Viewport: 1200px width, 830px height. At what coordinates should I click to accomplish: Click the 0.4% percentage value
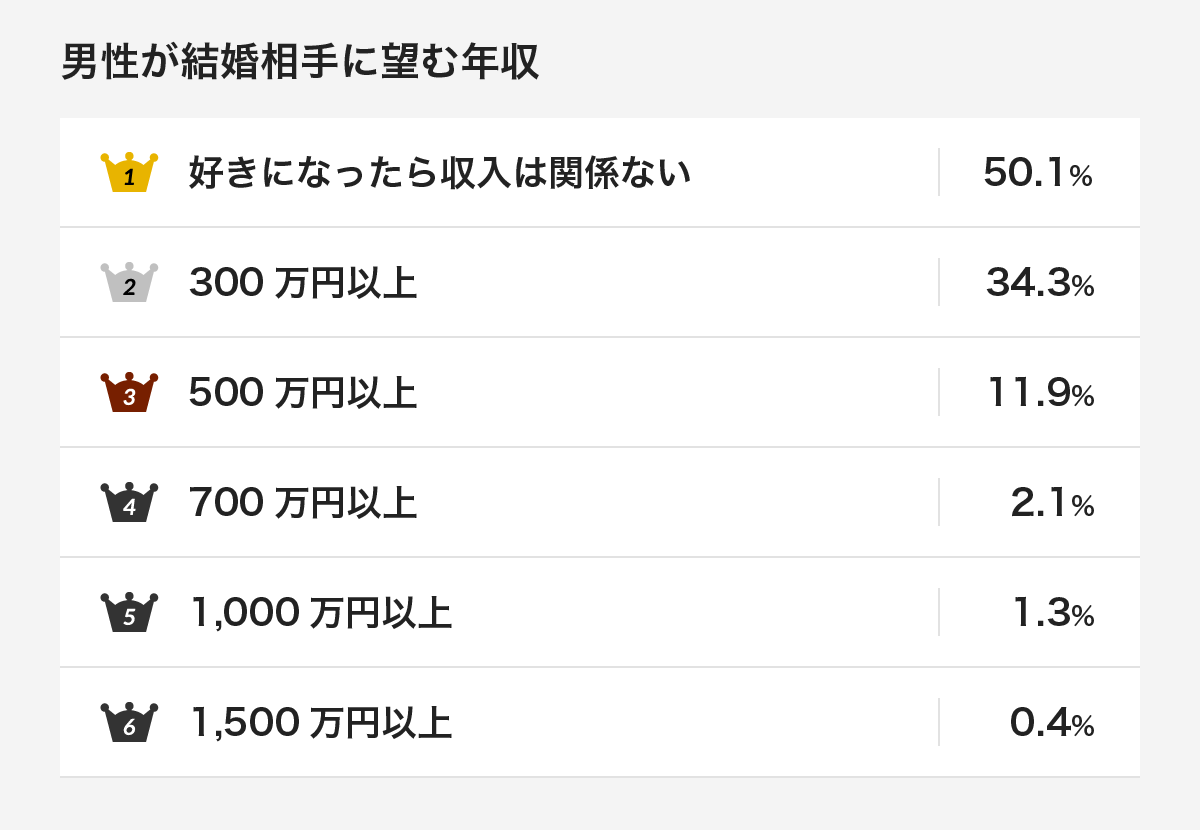coord(1053,724)
